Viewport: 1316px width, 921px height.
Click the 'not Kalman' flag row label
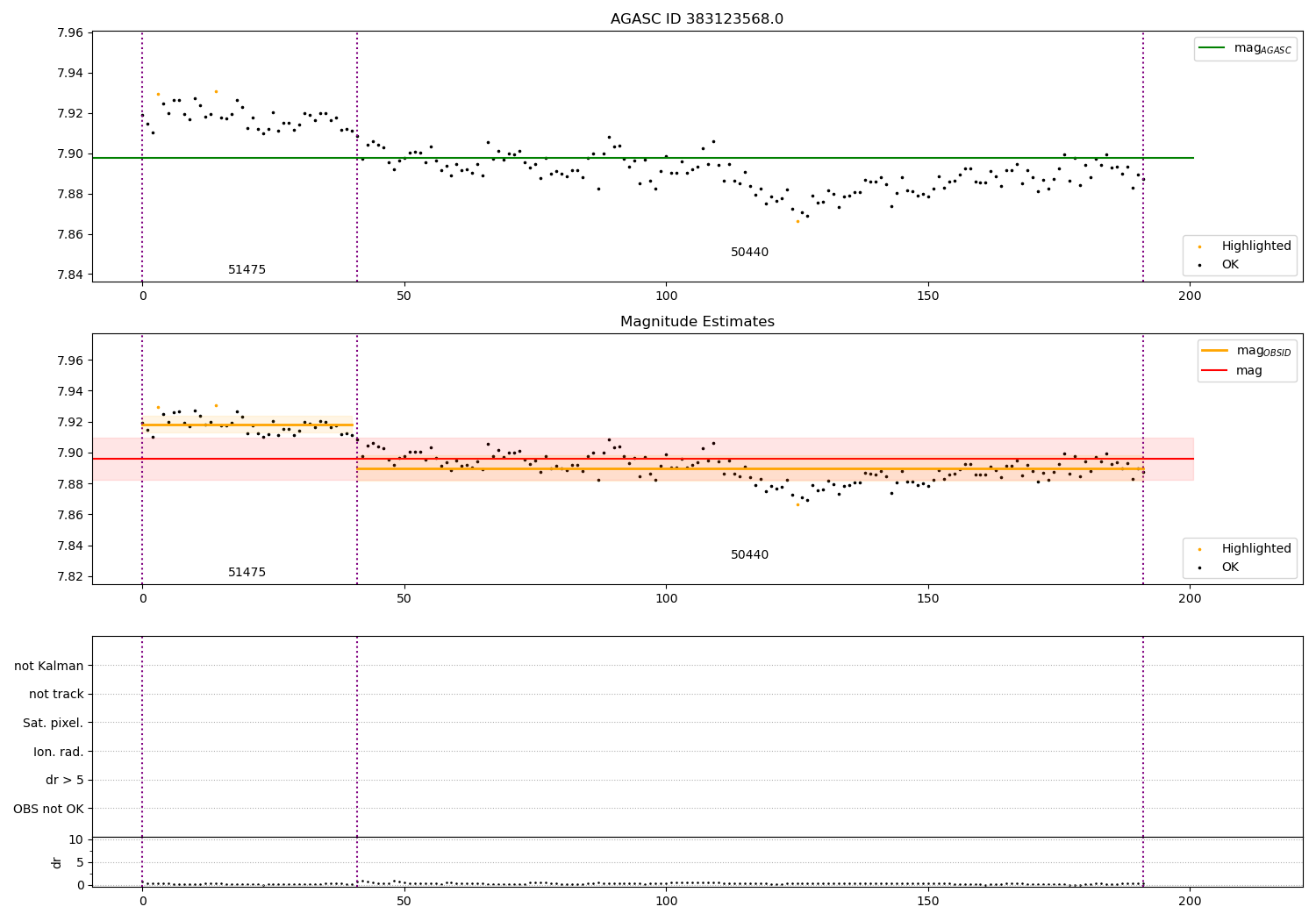49,667
